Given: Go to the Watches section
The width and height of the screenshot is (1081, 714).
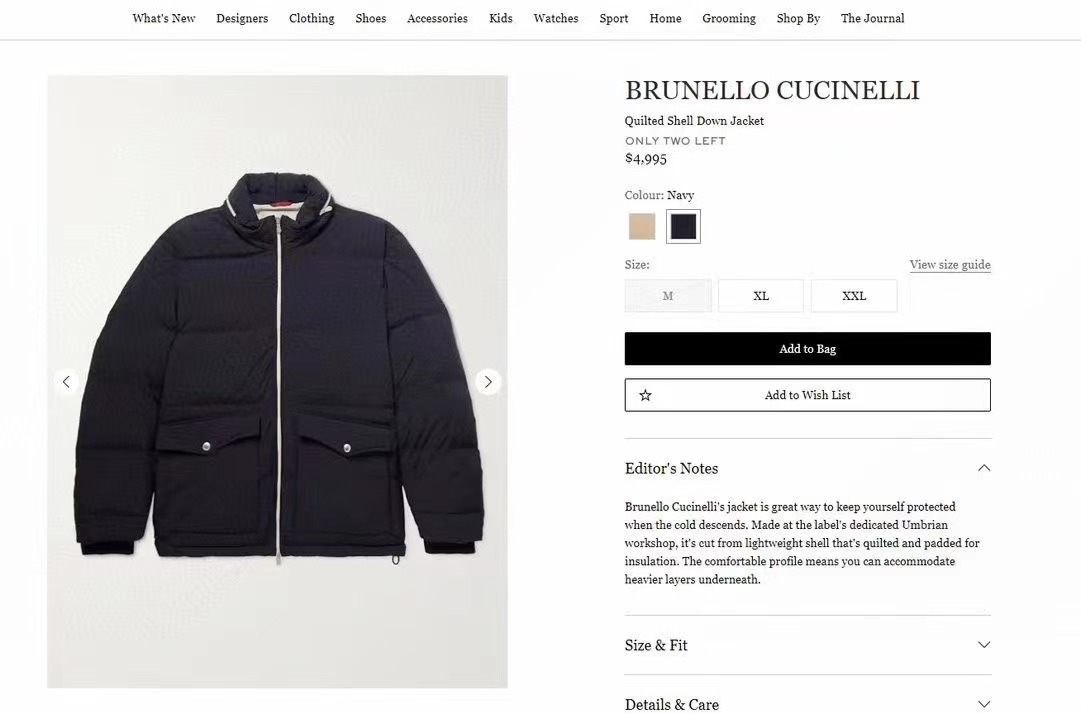Looking at the screenshot, I should [556, 19].
